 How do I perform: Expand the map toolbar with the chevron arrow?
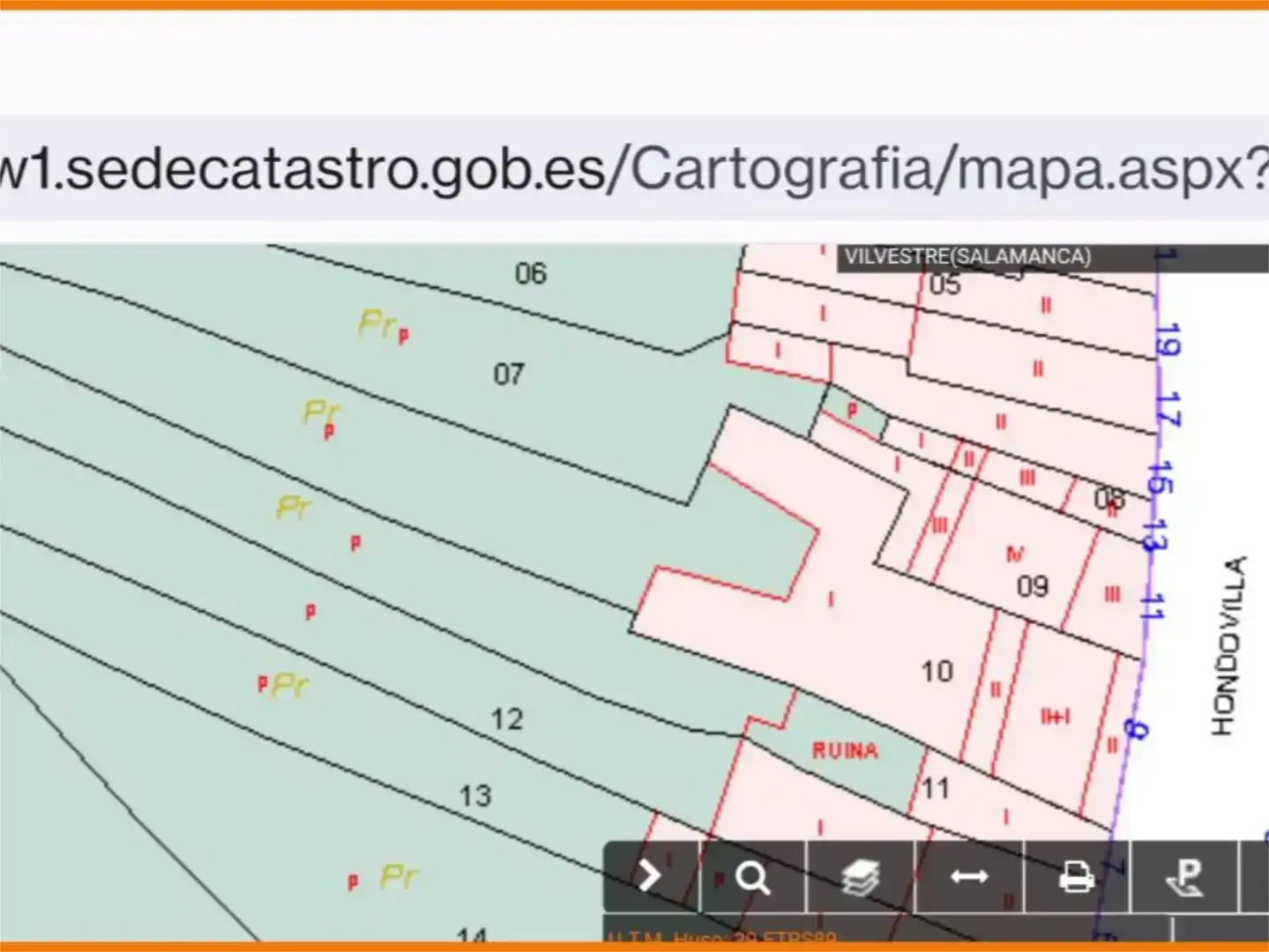click(x=651, y=876)
